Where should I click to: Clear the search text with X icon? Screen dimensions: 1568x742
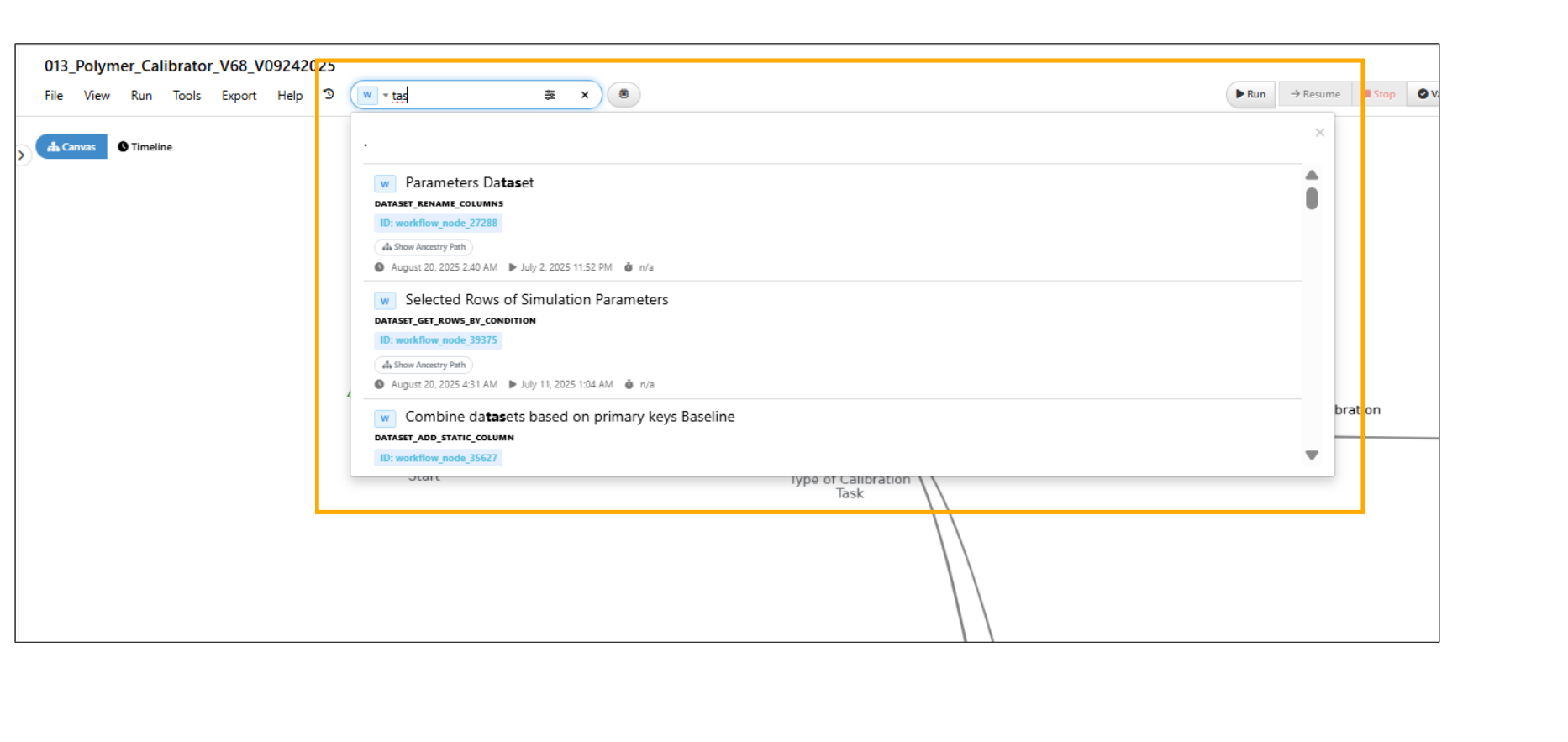585,95
